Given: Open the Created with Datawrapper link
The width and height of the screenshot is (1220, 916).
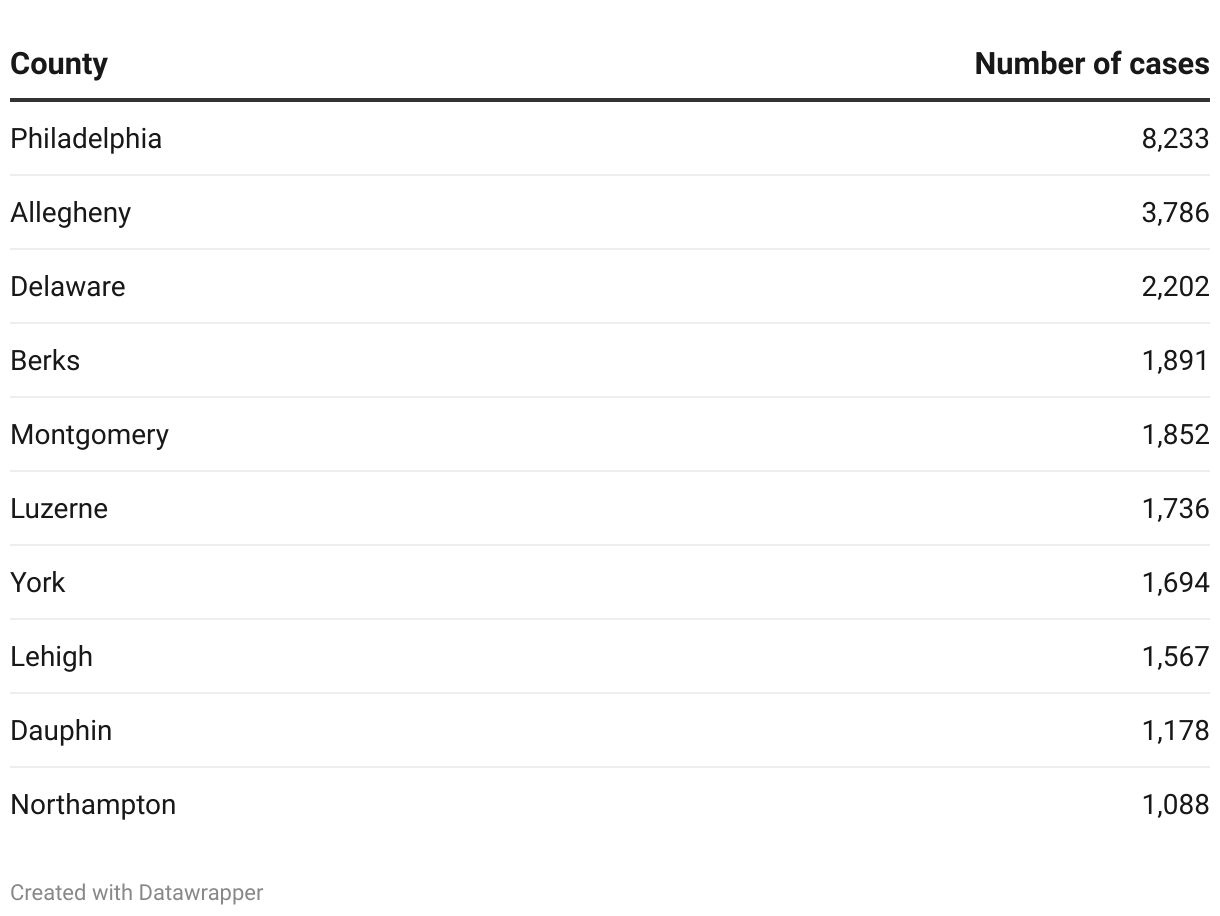Looking at the screenshot, I should click(137, 892).
